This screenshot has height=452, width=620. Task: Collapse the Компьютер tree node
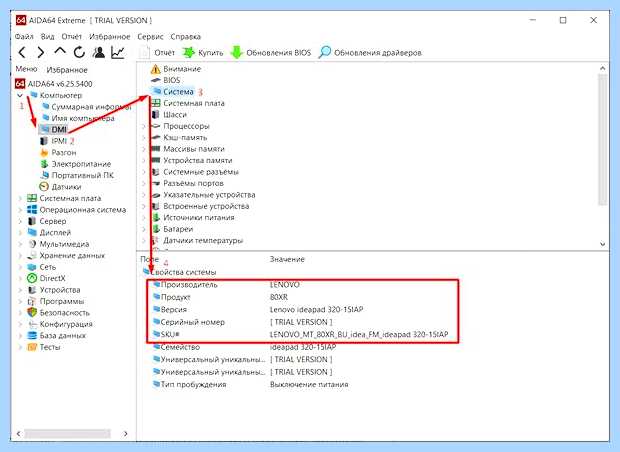click(20, 95)
